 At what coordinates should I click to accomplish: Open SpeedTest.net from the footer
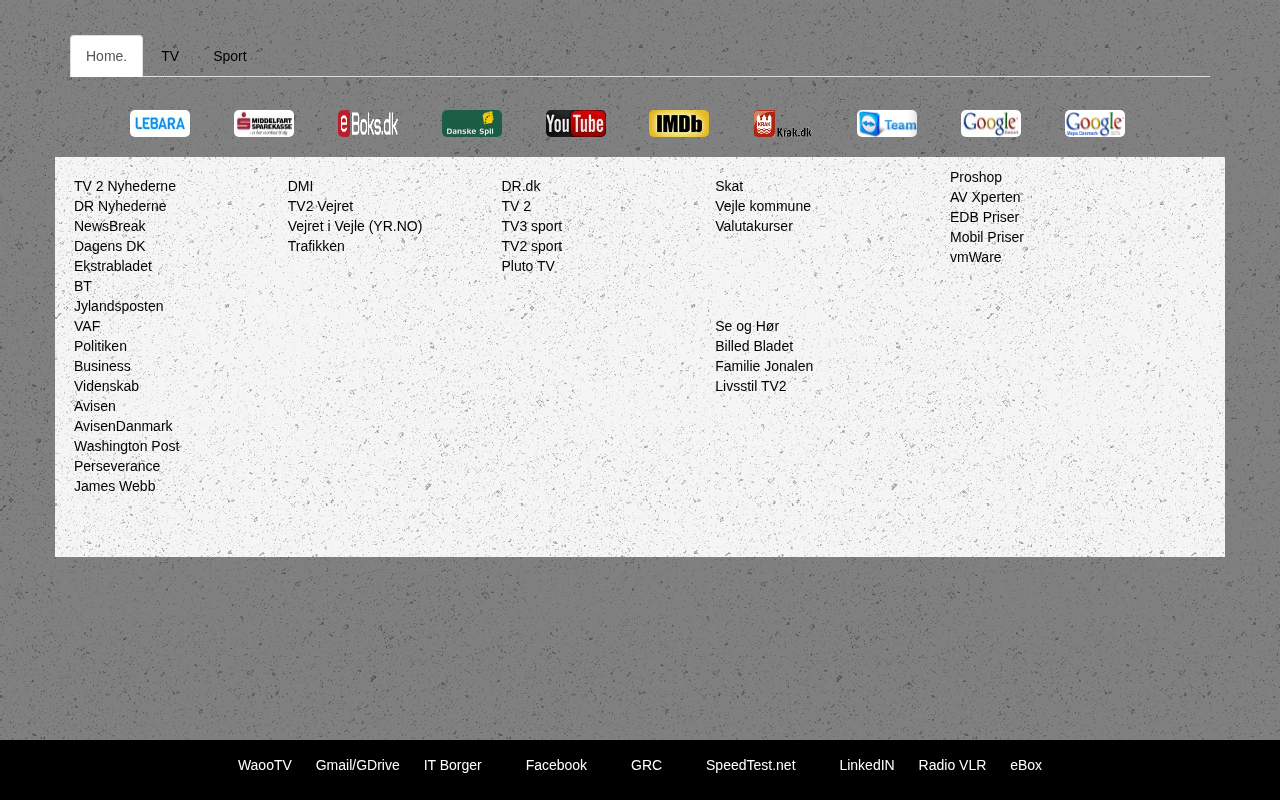point(751,765)
